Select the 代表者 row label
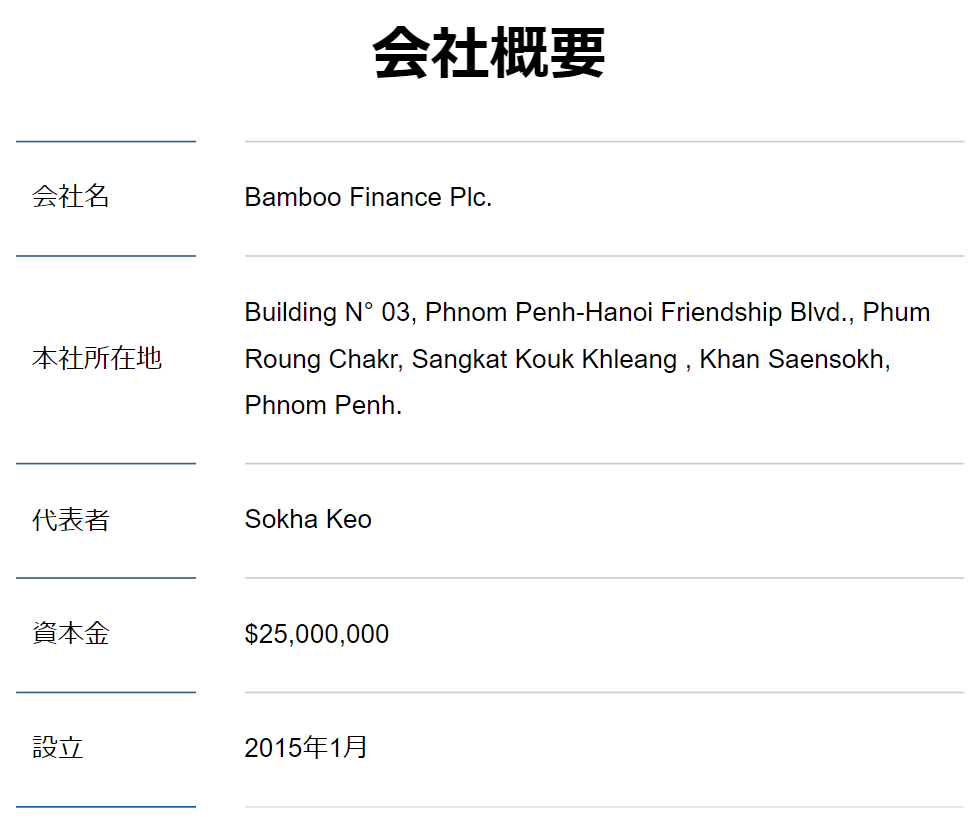Screen dimensions: 977x821 tap(71, 520)
